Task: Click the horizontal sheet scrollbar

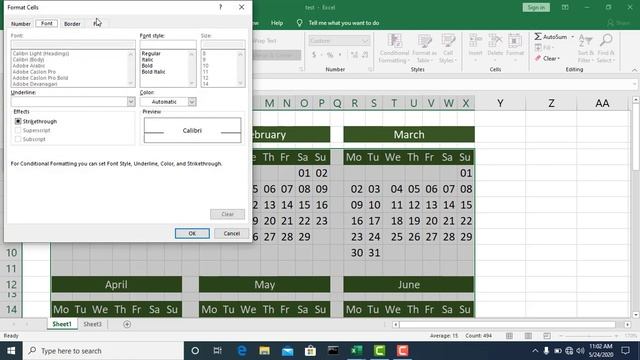Action: click(x=507, y=324)
